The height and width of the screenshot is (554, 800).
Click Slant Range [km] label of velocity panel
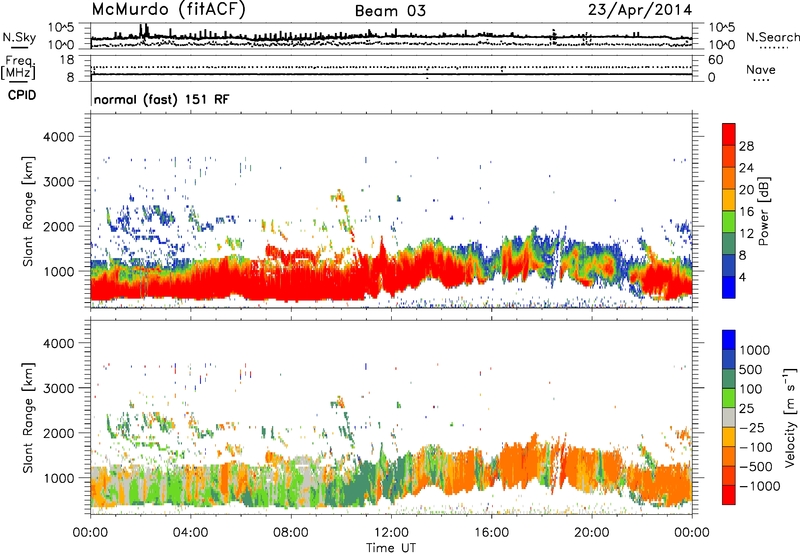(28, 417)
